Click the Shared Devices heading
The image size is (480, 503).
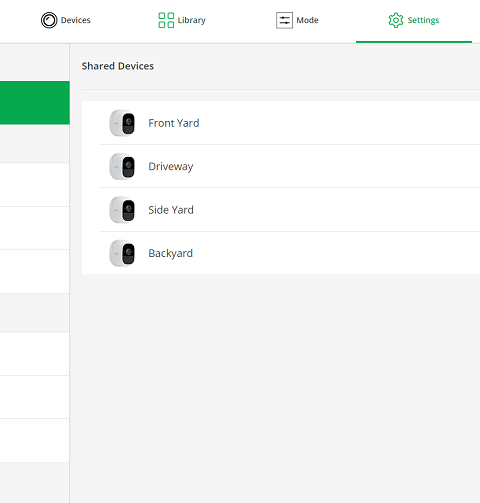coord(118,66)
